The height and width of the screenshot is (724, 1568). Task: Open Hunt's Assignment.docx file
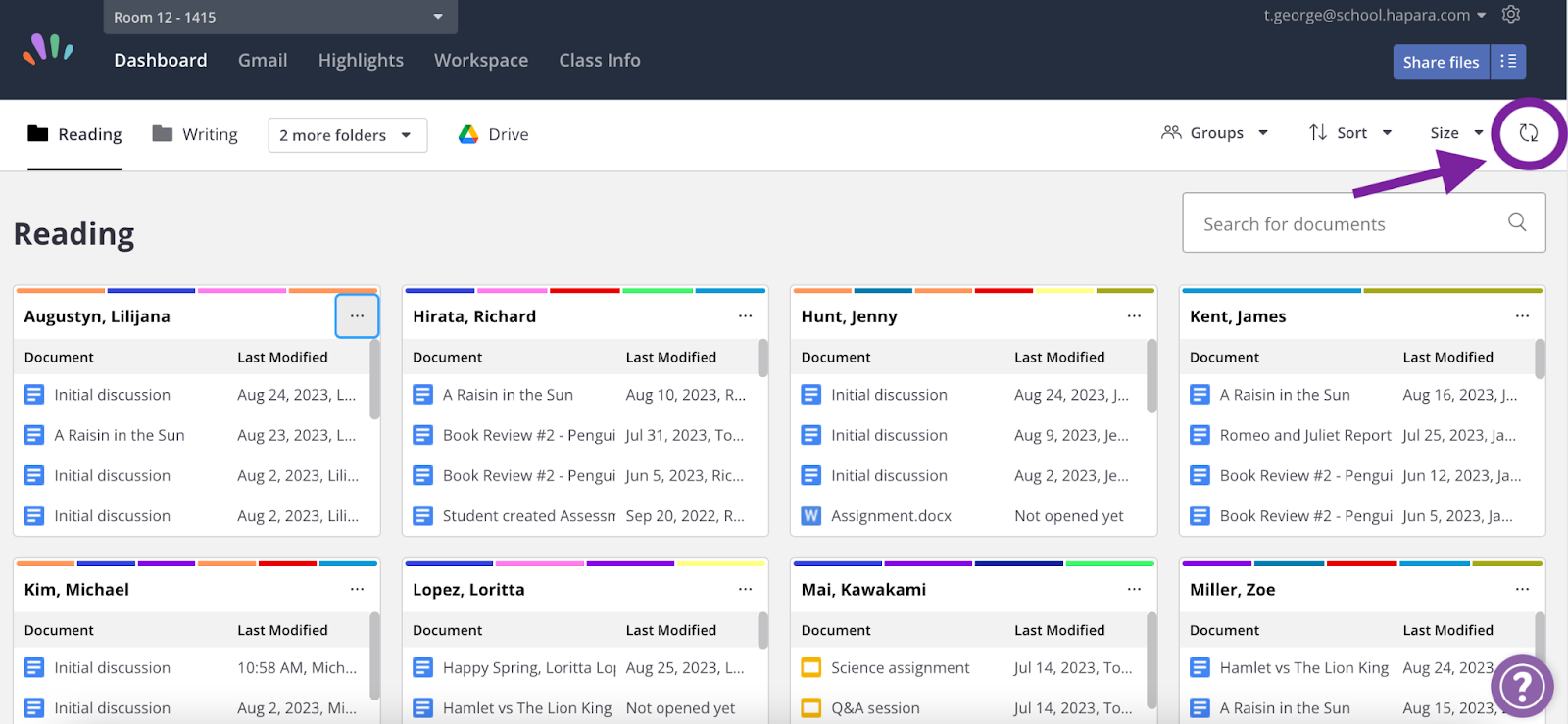892,515
